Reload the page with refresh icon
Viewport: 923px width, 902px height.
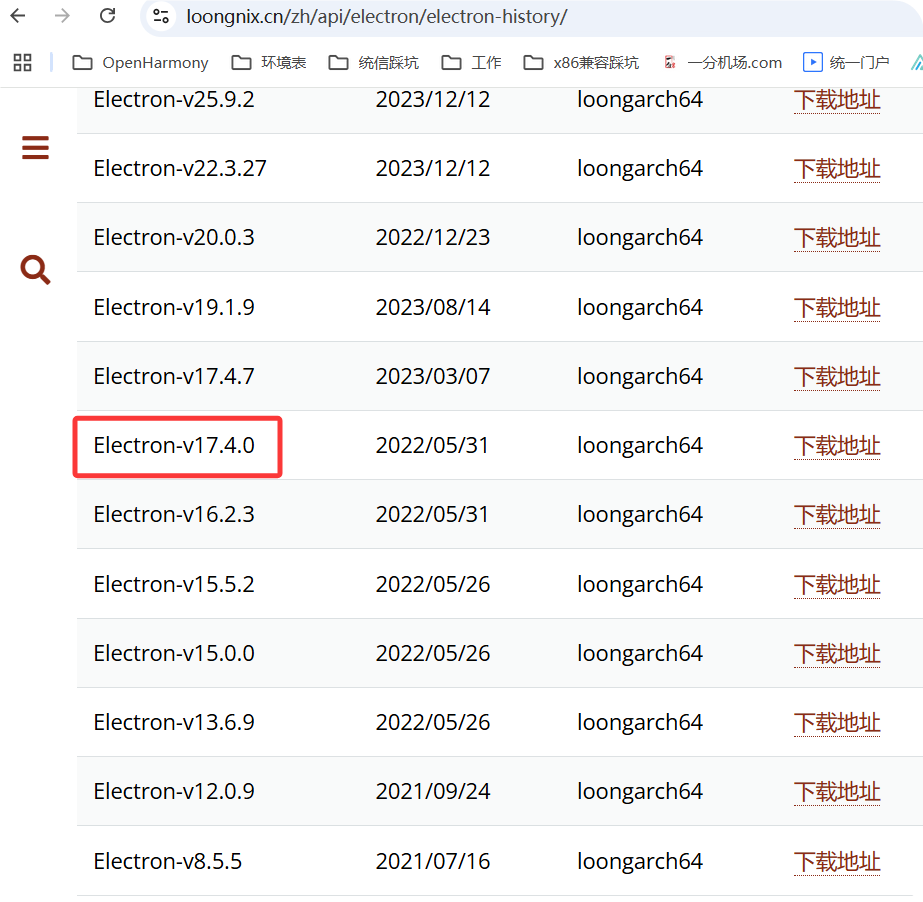click(x=107, y=15)
